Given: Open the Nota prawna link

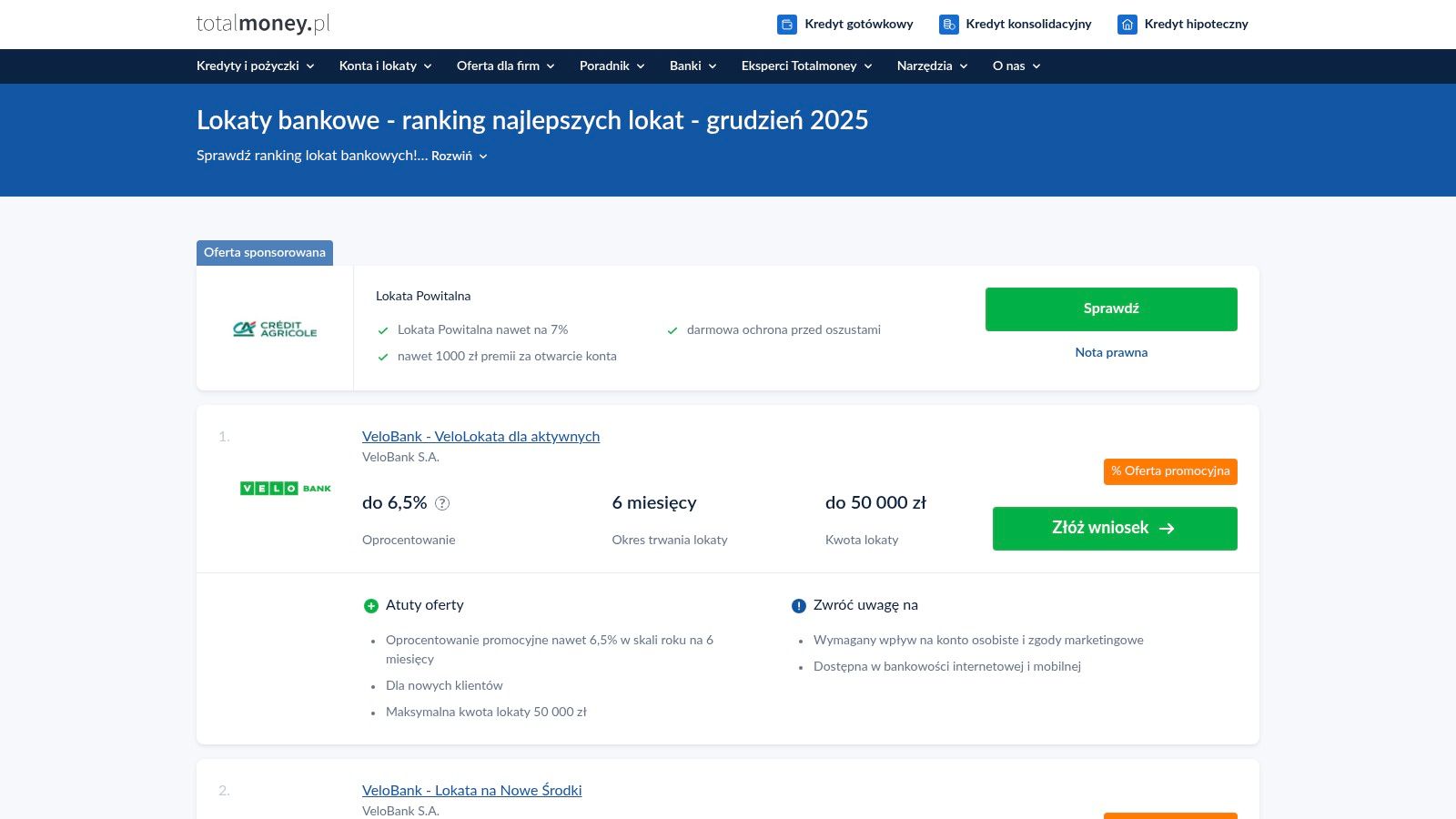Looking at the screenshot, I should (1111, 352).
